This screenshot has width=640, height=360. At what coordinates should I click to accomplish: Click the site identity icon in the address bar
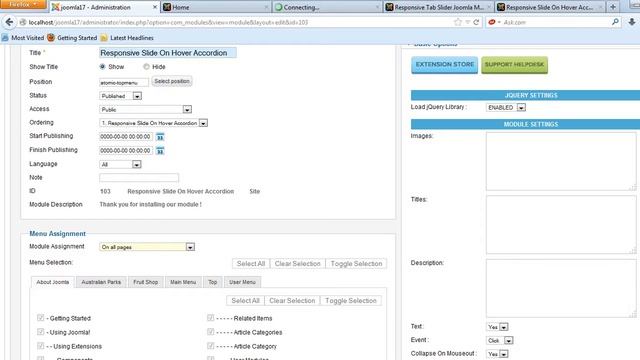click(23, 22)
